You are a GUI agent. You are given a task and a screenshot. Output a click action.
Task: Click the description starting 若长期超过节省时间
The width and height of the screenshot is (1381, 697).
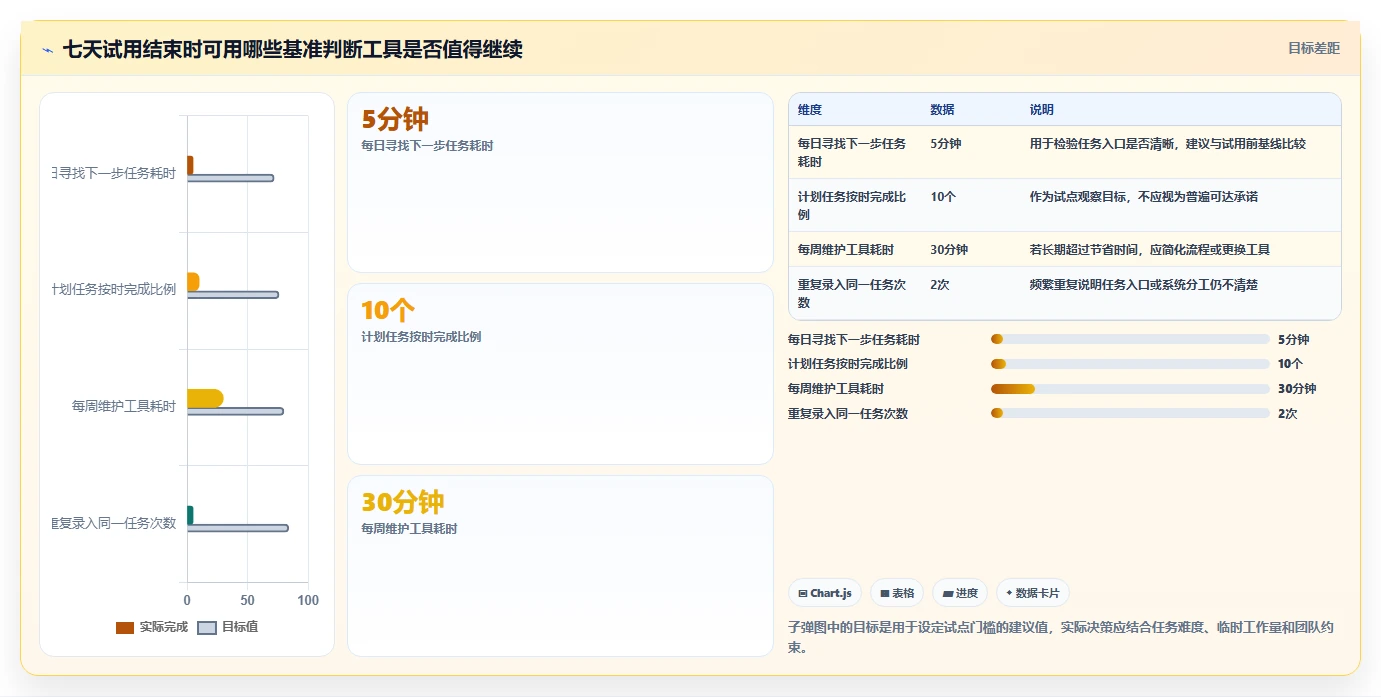[1150, 250]
